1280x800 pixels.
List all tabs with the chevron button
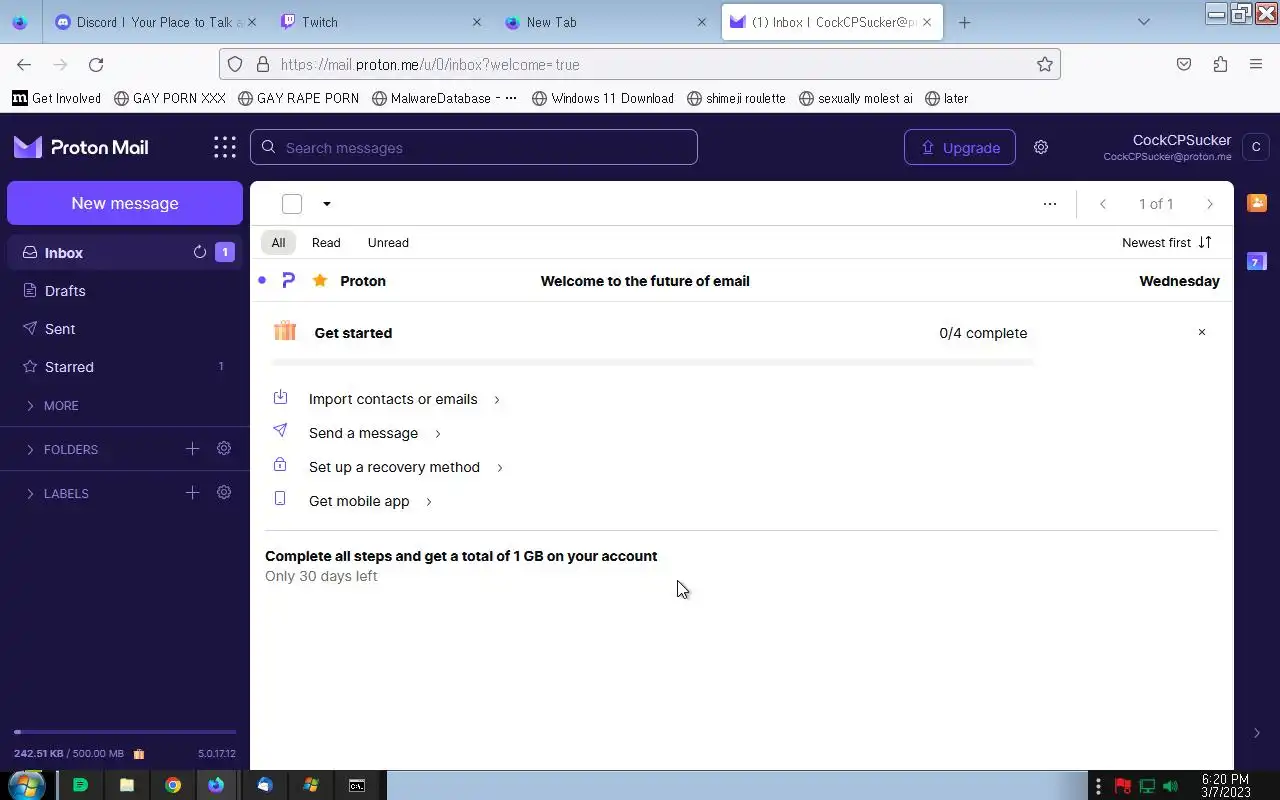[x=1144, y=22]
